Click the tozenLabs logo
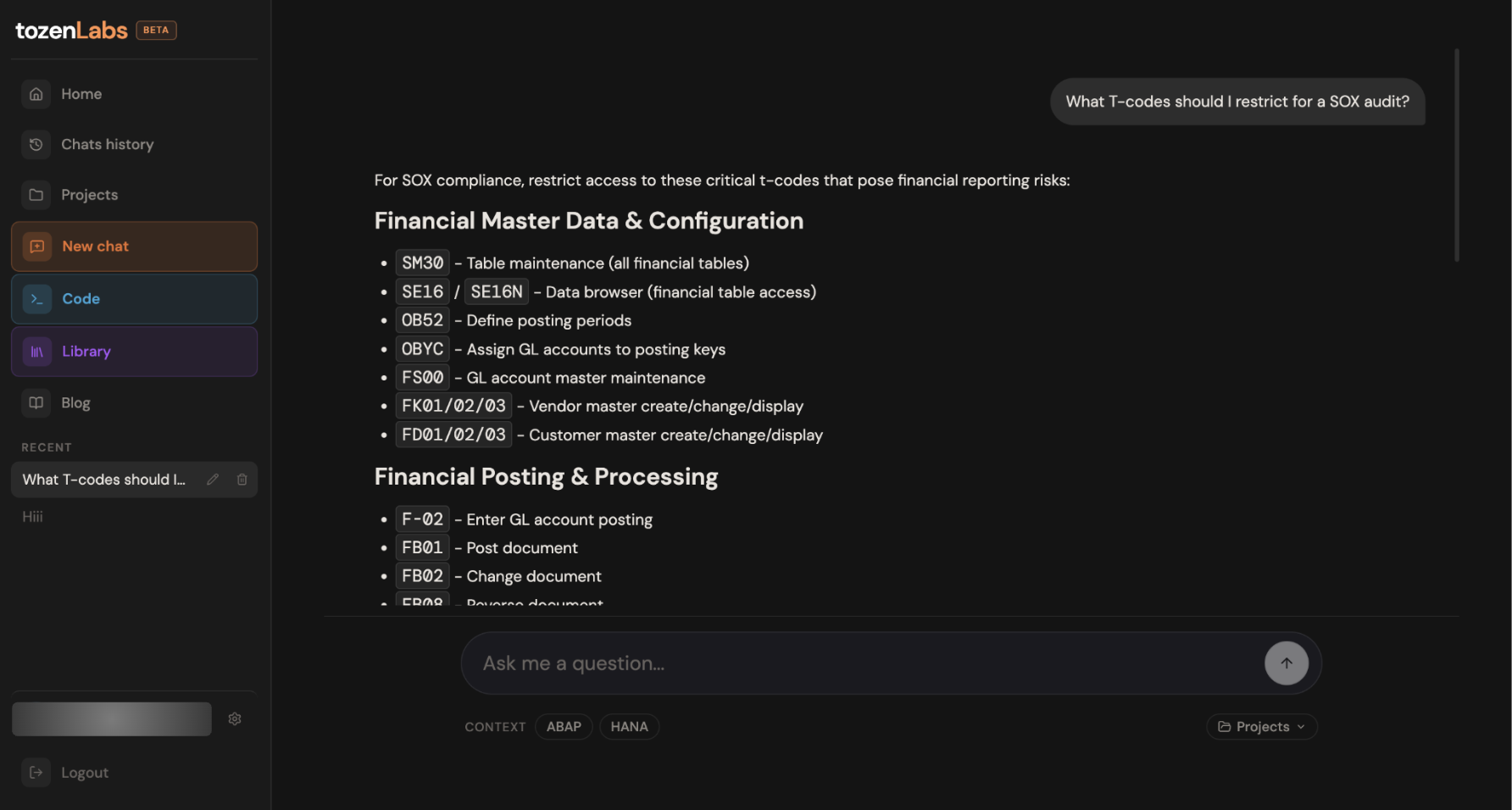The image size is (1512, 810). (x=71, y=31)
